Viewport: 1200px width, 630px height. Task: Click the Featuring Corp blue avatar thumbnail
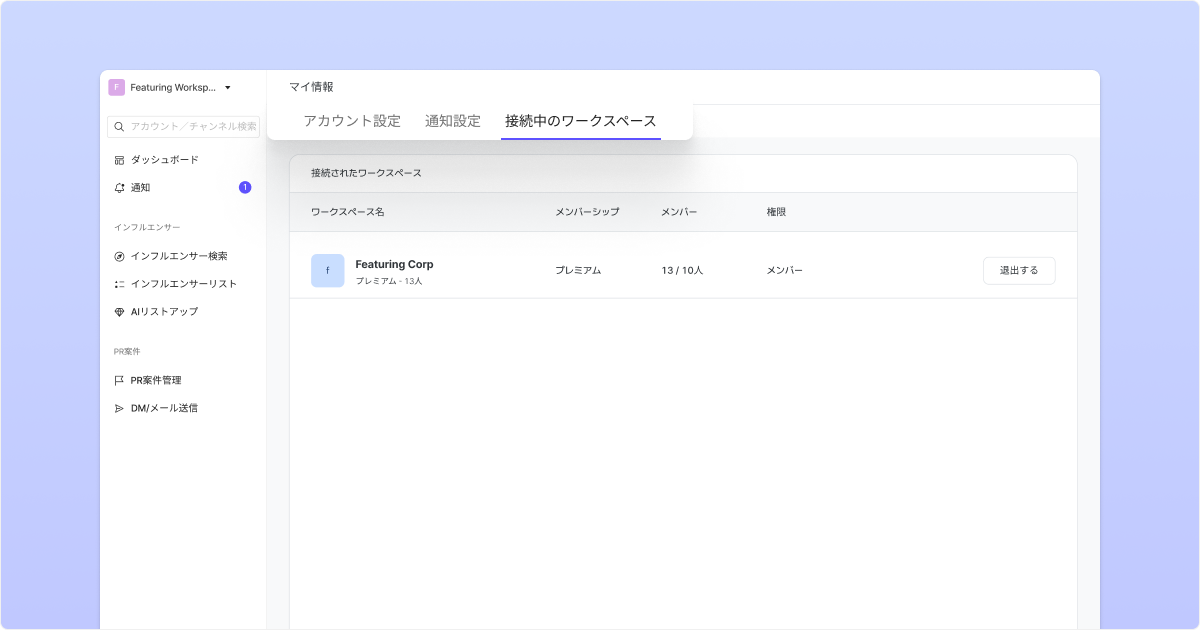pos(327,271)
